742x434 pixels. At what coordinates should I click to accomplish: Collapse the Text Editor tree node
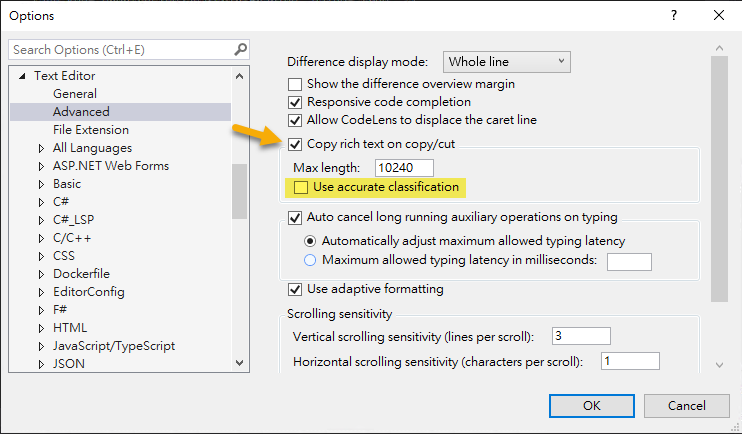pyautogui.click(x=23, y=76)
